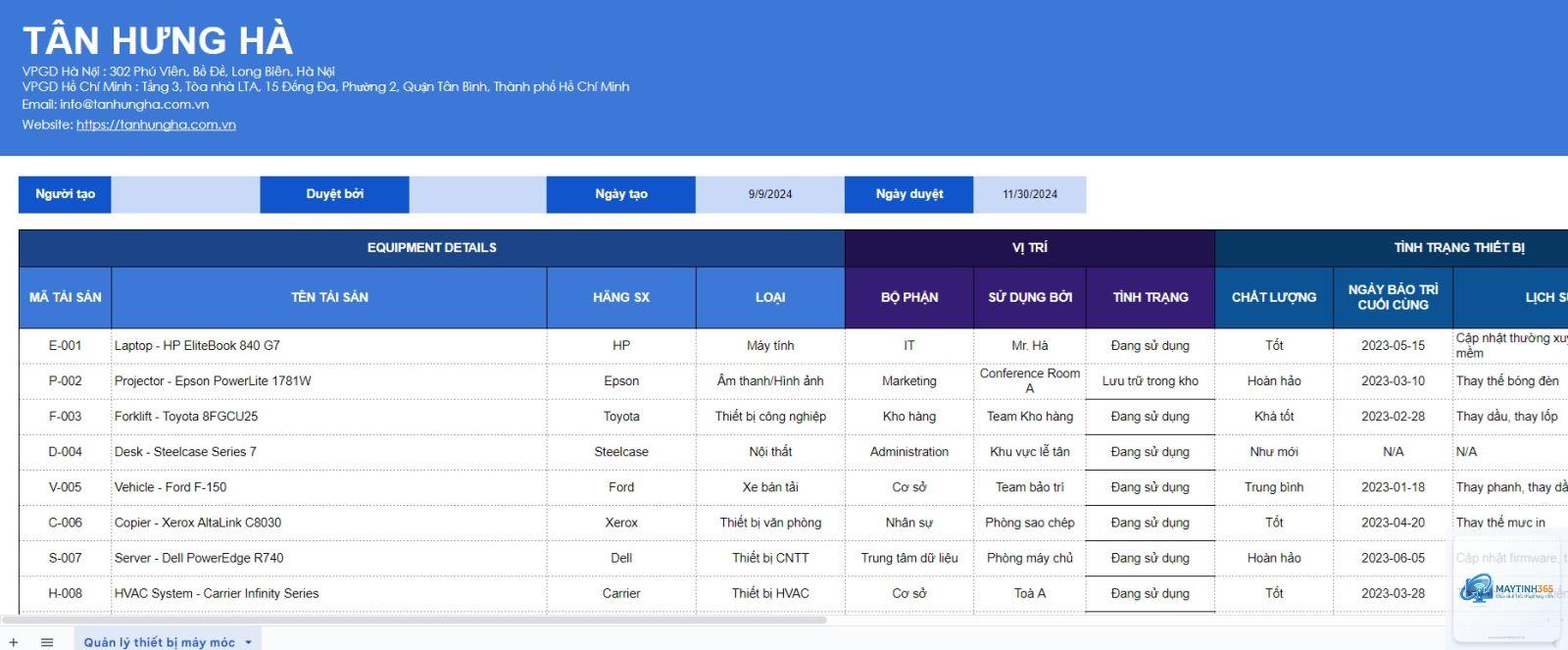Open the tanhungha.com.vn website link
The height and width of the screenshot is (650, 1568).
(156, 125)
